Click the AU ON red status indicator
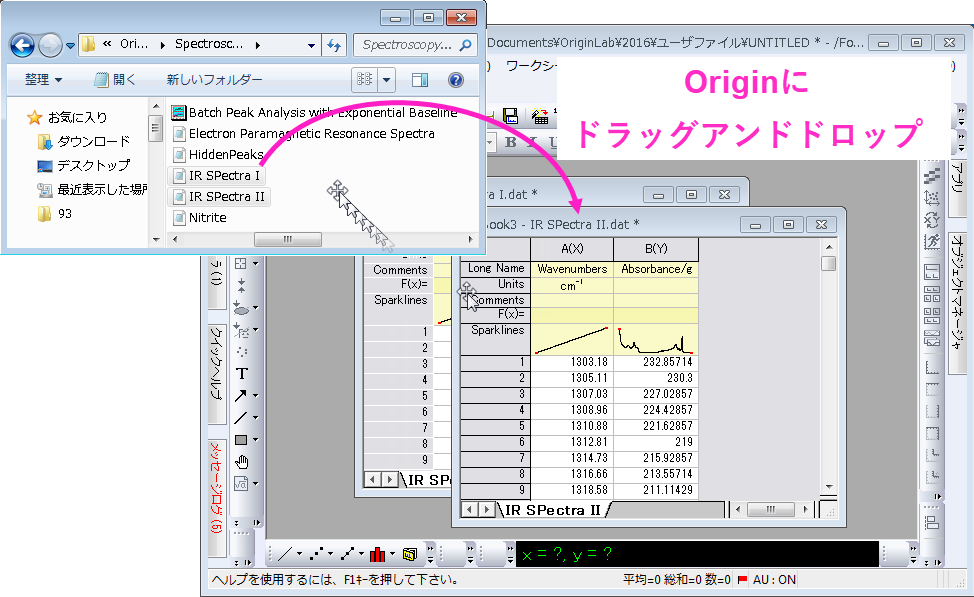This screenshot has height=597, width=974. [742, 580]
